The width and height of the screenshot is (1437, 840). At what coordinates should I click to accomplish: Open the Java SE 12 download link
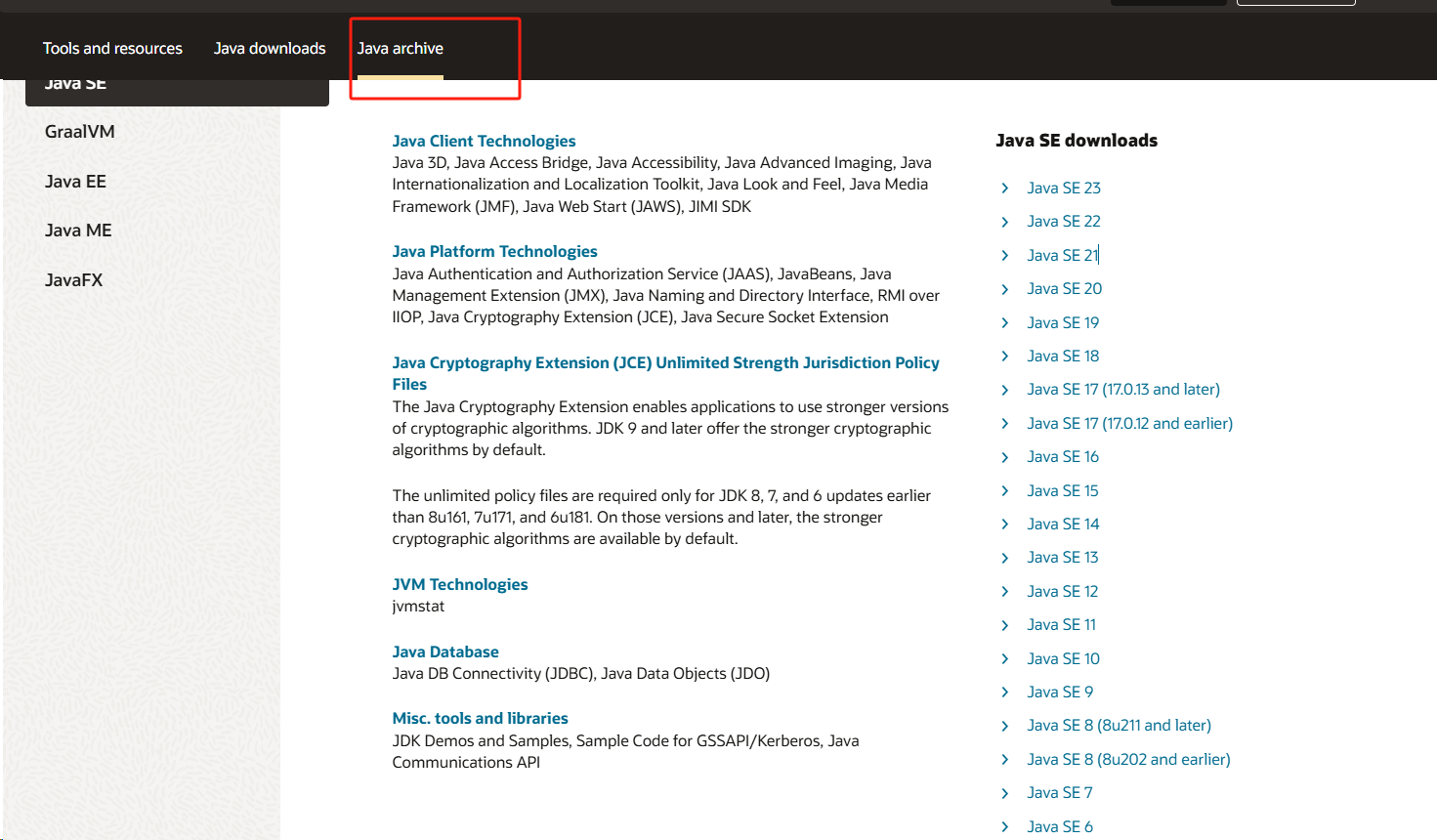pos(1063,591)
